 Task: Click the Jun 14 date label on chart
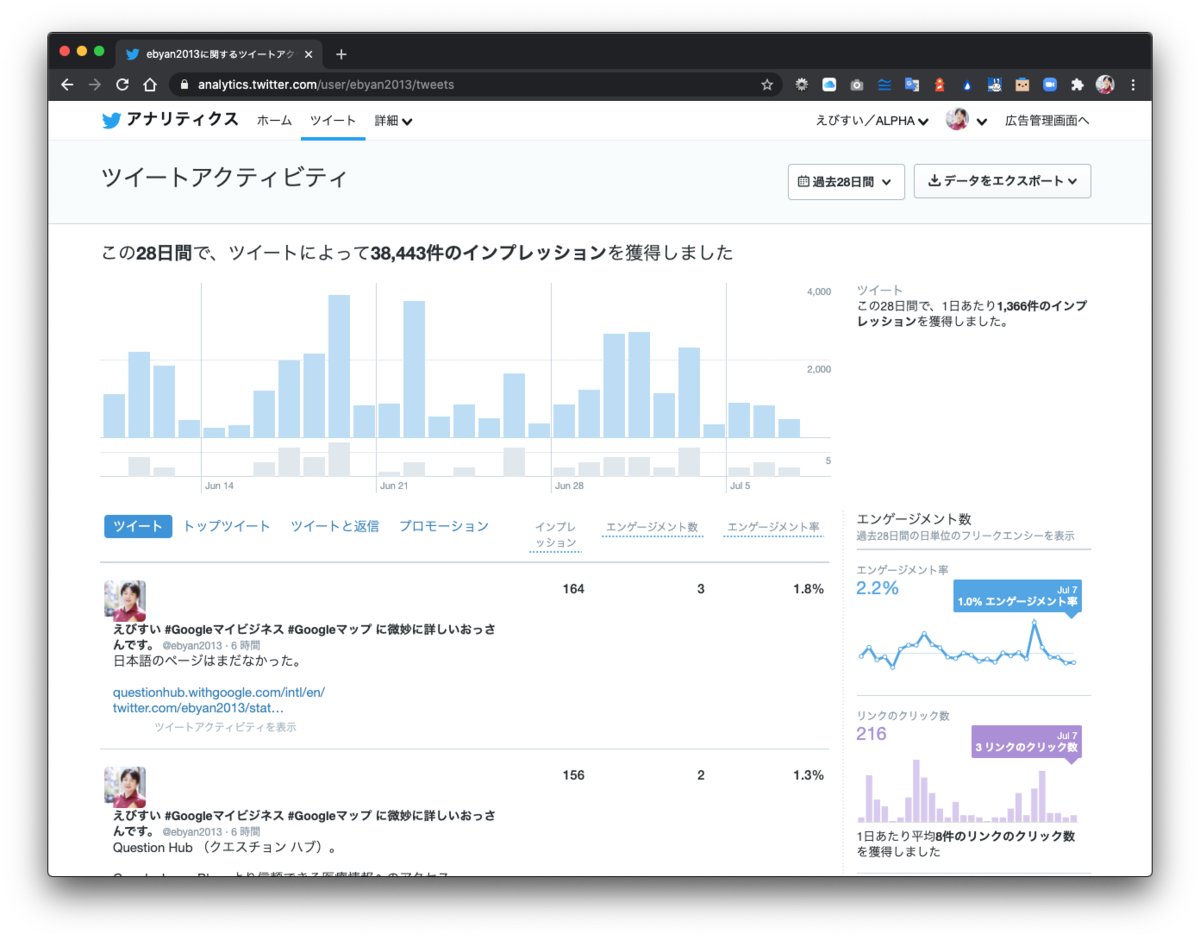(x=219, y=486)
